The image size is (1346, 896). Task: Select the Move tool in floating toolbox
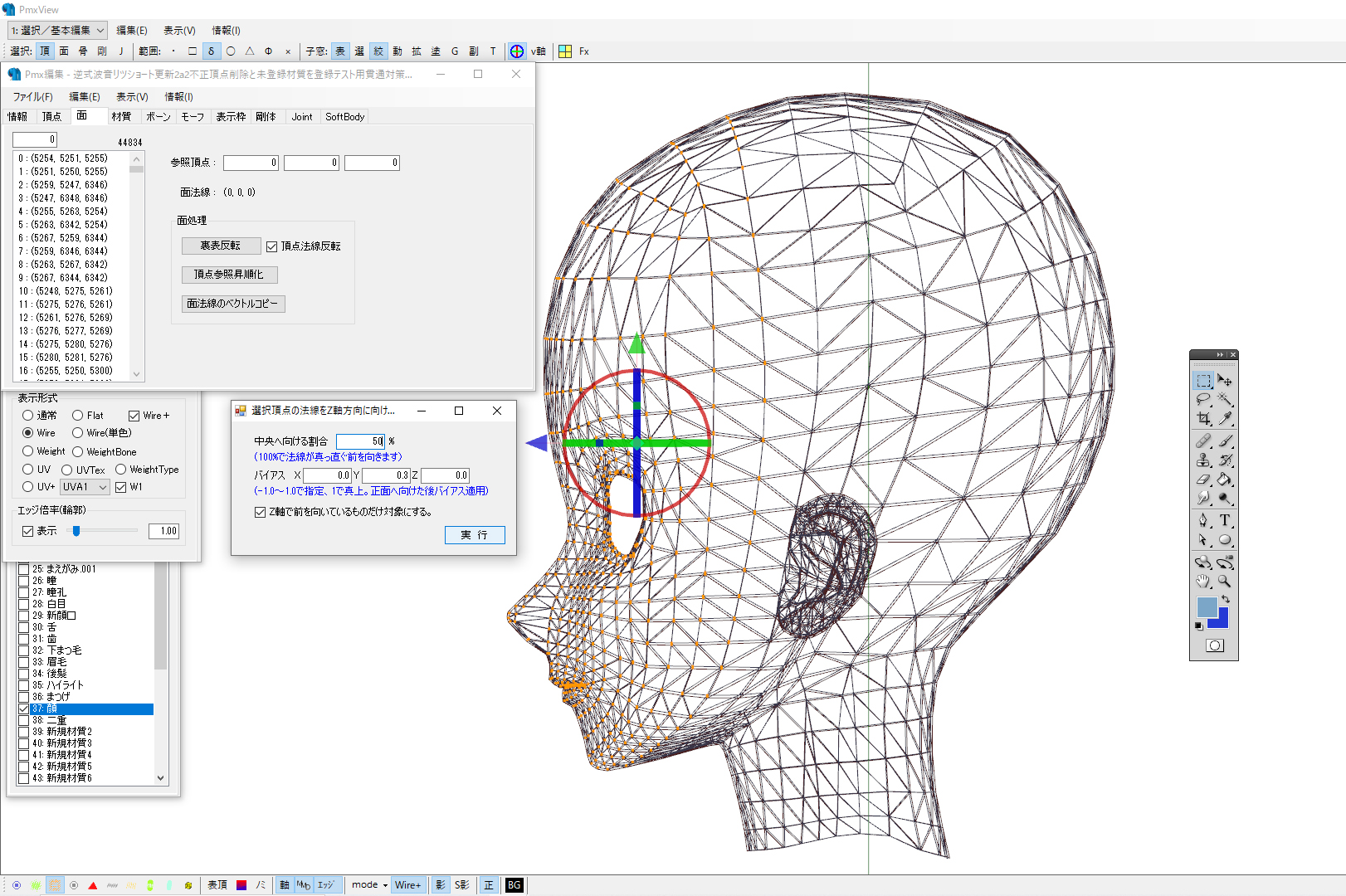pos(1225,381)
